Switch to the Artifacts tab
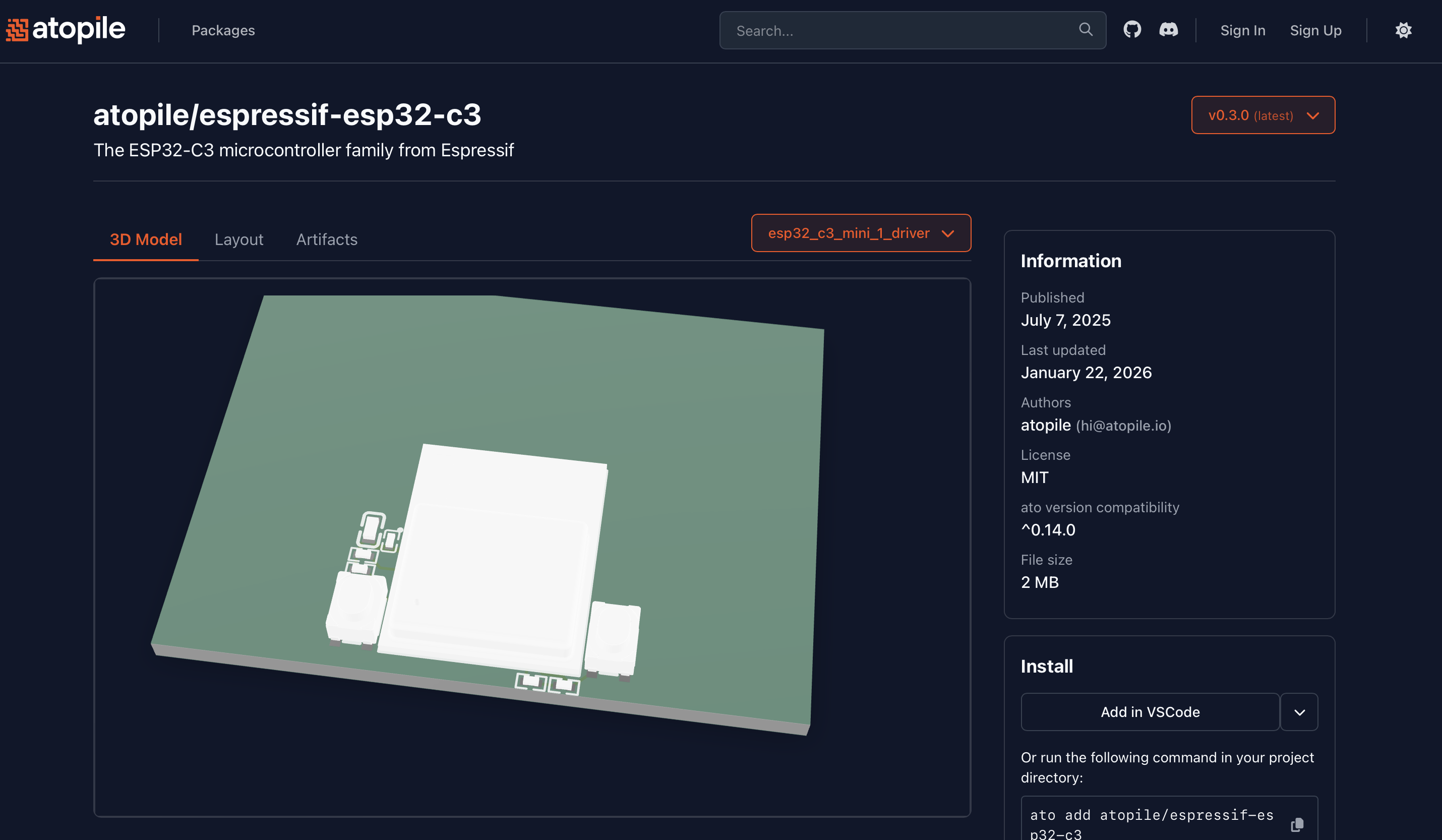This screenshot has width=1442, height=840. (x=326, y=239)
